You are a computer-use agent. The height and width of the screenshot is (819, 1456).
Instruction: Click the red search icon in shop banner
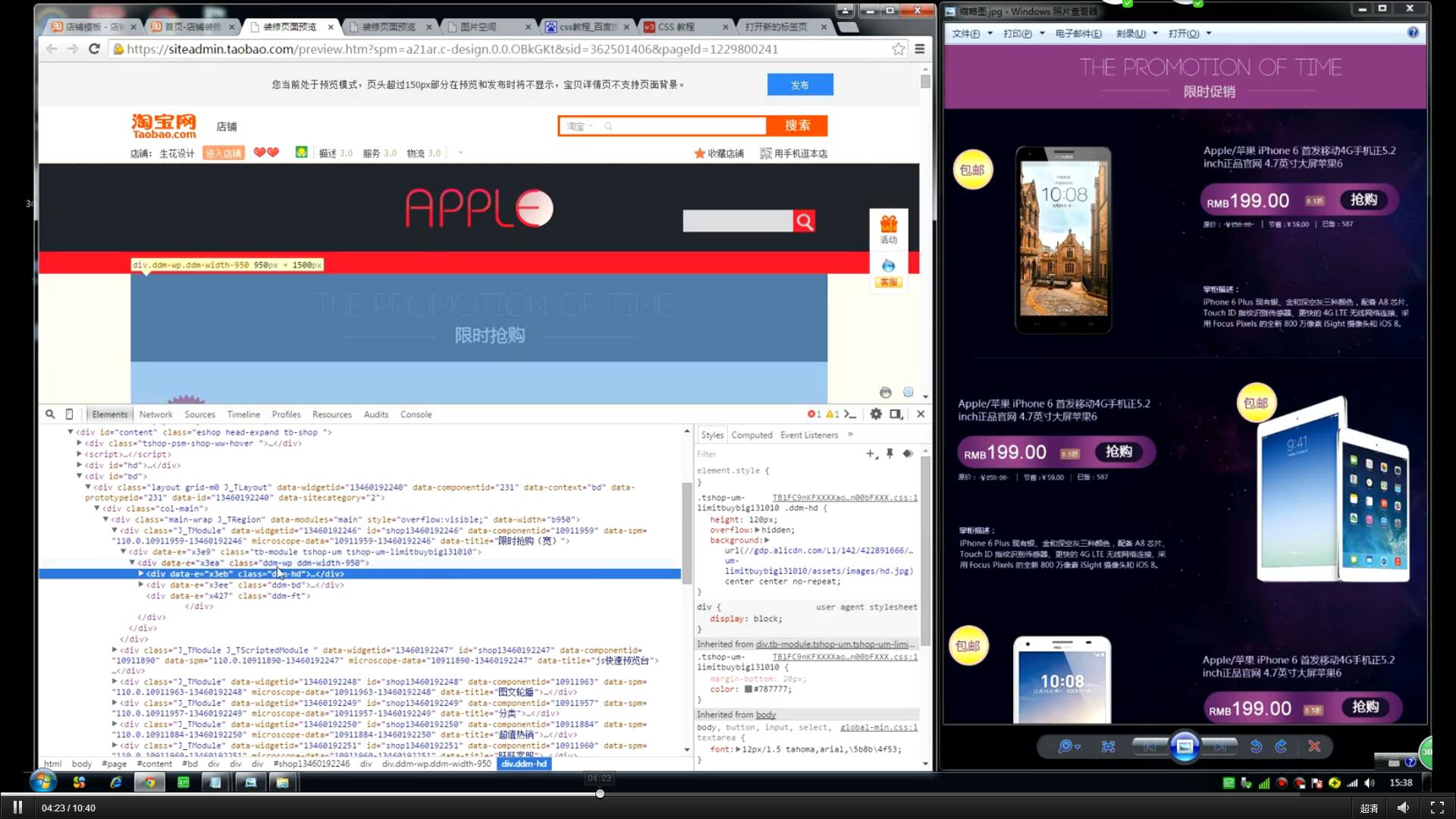pyautogui.click(x=805, y=221)
